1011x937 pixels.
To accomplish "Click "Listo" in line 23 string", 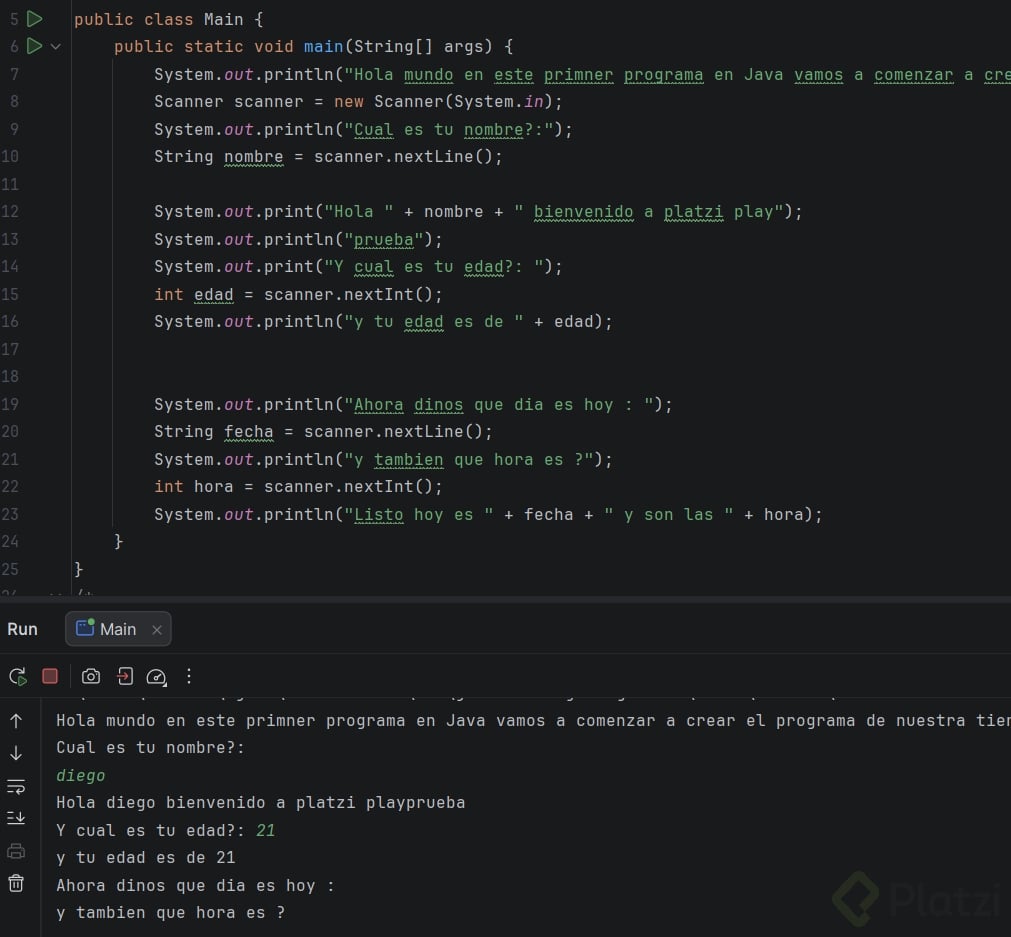I will 378,515.
